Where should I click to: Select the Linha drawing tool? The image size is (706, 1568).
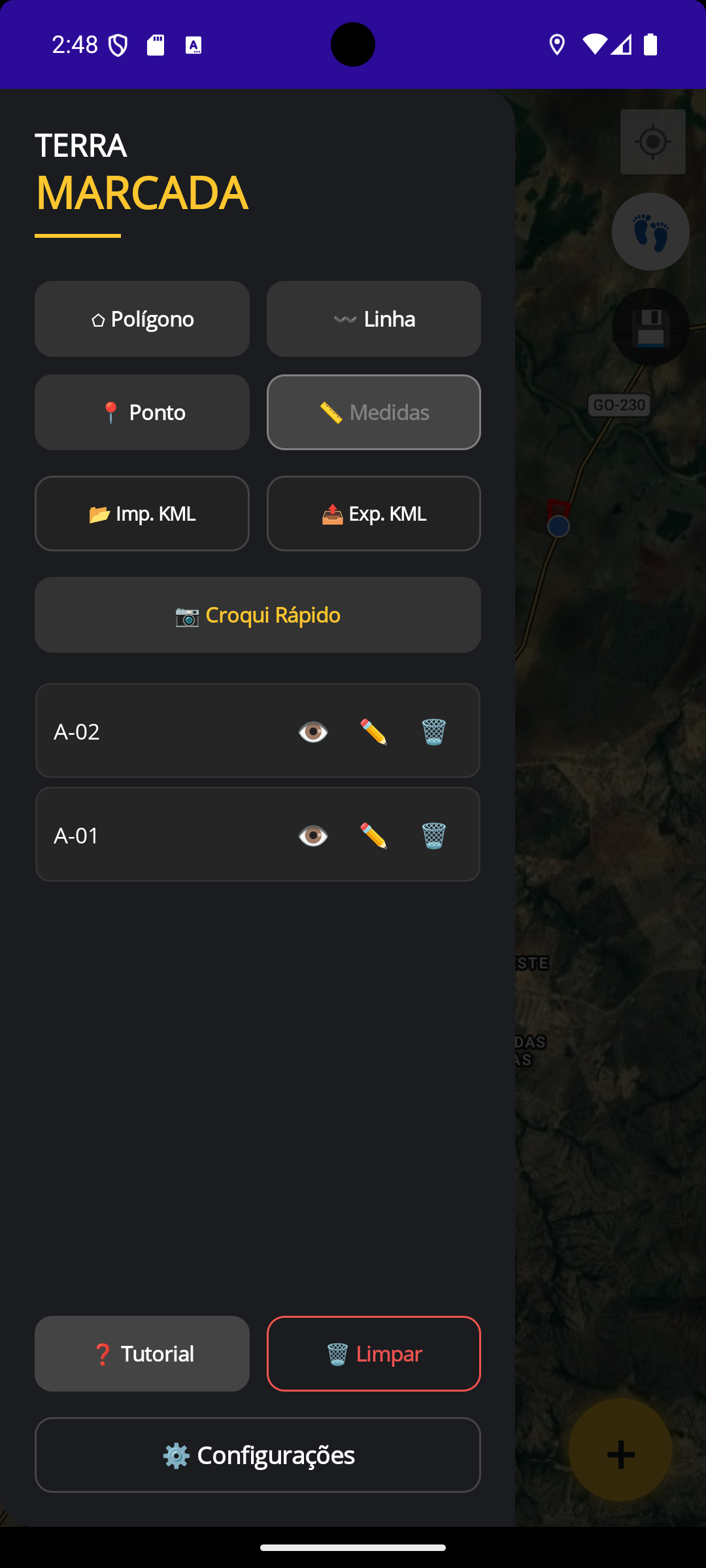tap(373, 319)
